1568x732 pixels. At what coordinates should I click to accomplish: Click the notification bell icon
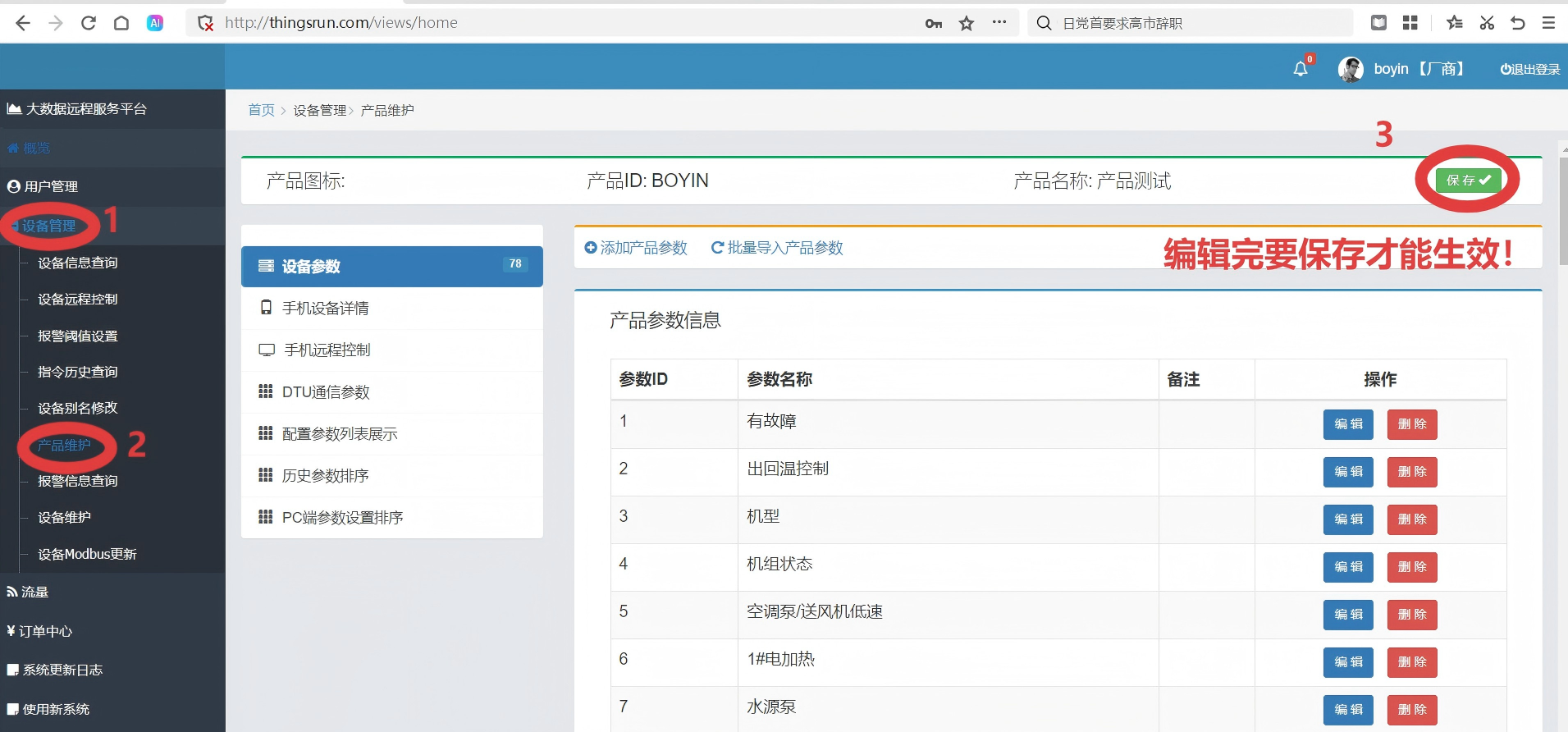point(1301,70)
